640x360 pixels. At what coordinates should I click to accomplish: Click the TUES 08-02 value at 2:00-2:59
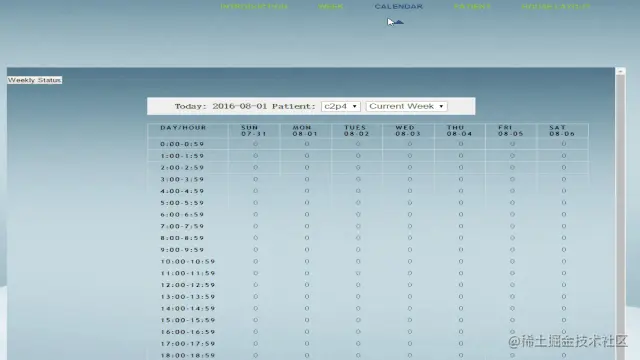pos(358,167)
